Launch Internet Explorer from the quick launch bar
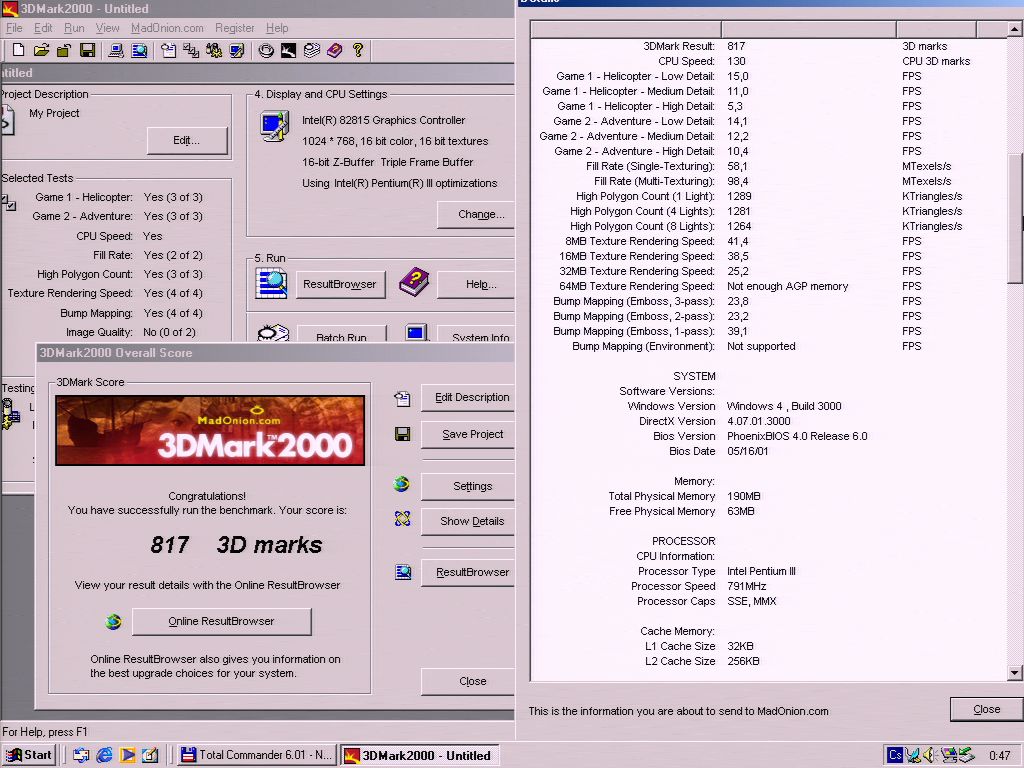The width and height of the screenshot is (1024, 768). click(x=104, y=755)
